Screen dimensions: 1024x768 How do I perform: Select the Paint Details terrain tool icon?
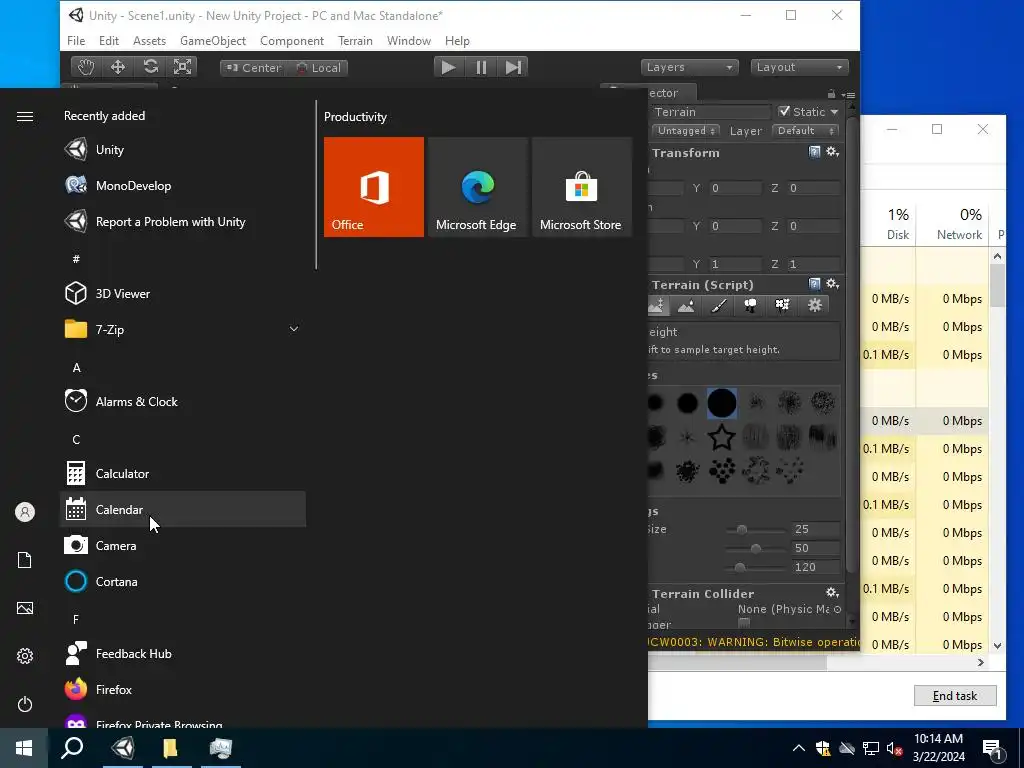click(782, 306)
